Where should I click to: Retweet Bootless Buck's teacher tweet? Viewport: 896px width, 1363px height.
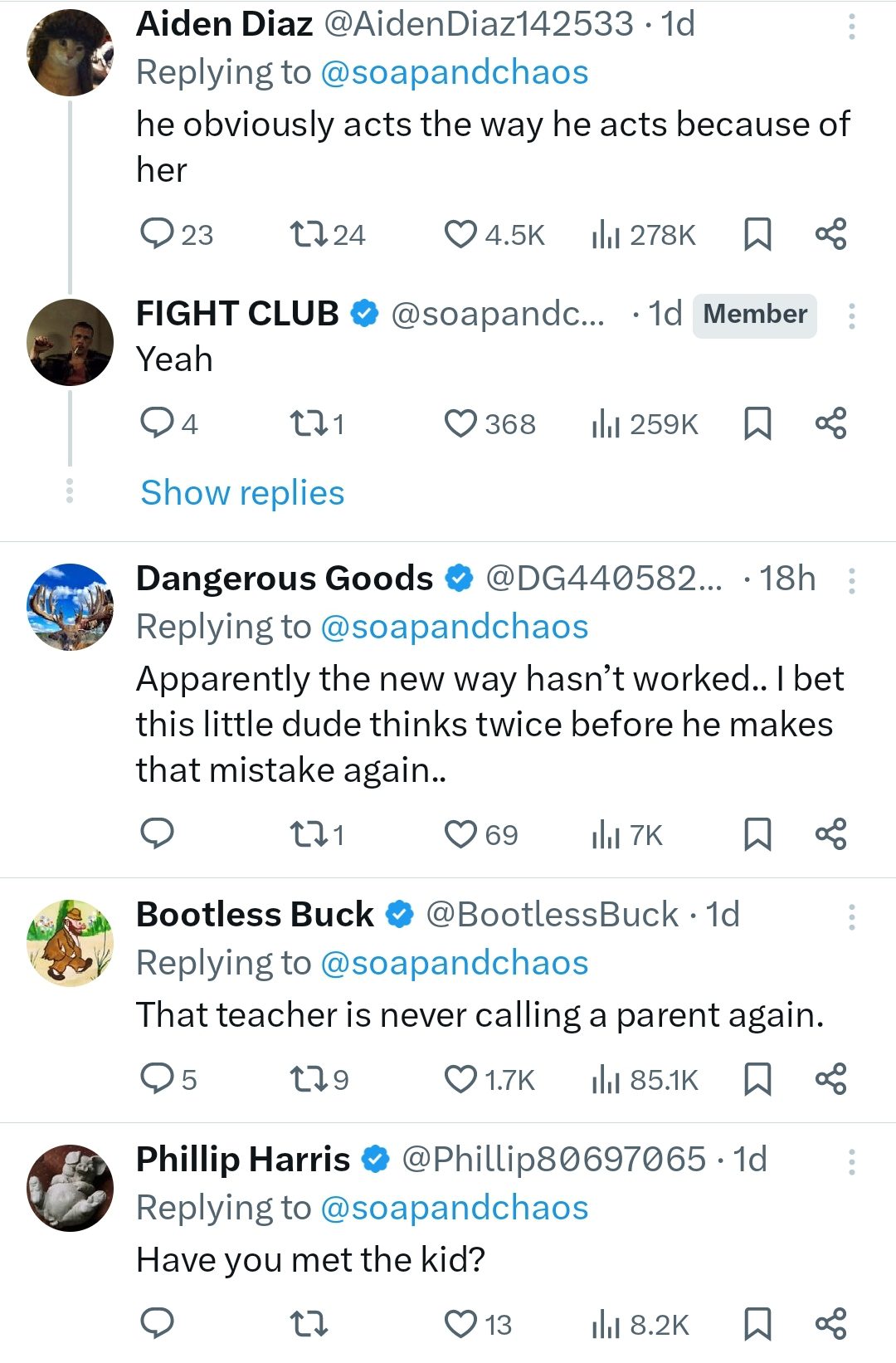pyautogui.click(x=309, y=1079)
